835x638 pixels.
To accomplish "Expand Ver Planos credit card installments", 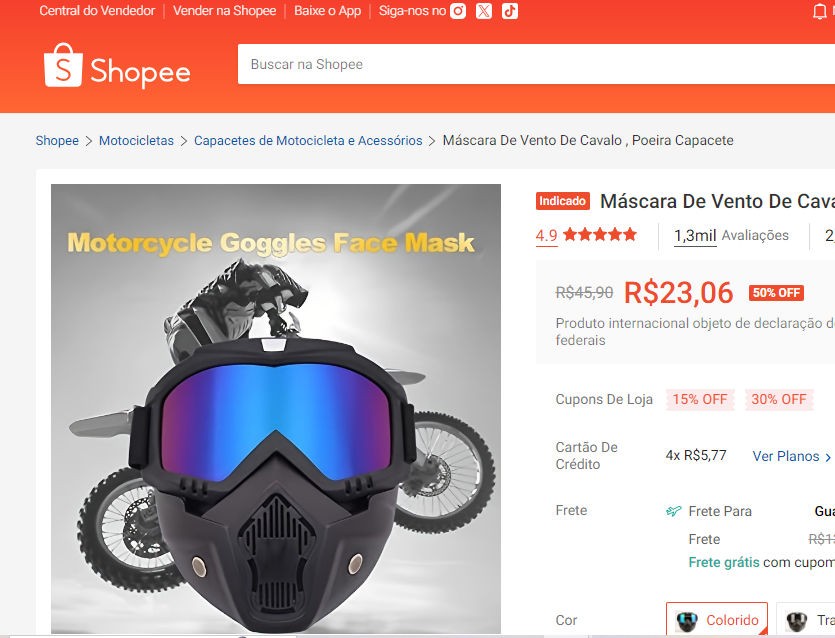I will pyautogui.click(x=792, y=456).
